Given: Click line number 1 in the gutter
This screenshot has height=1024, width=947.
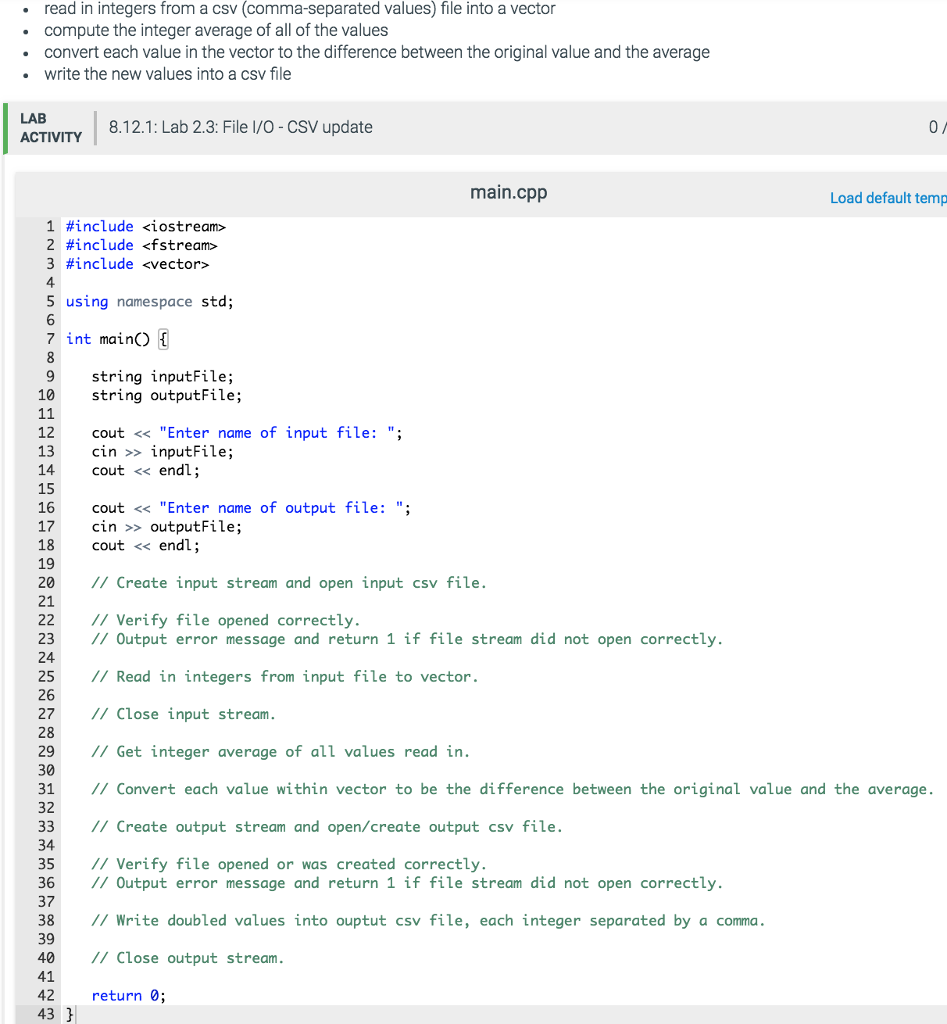Looking at the screenshot, I should [50, 226].
